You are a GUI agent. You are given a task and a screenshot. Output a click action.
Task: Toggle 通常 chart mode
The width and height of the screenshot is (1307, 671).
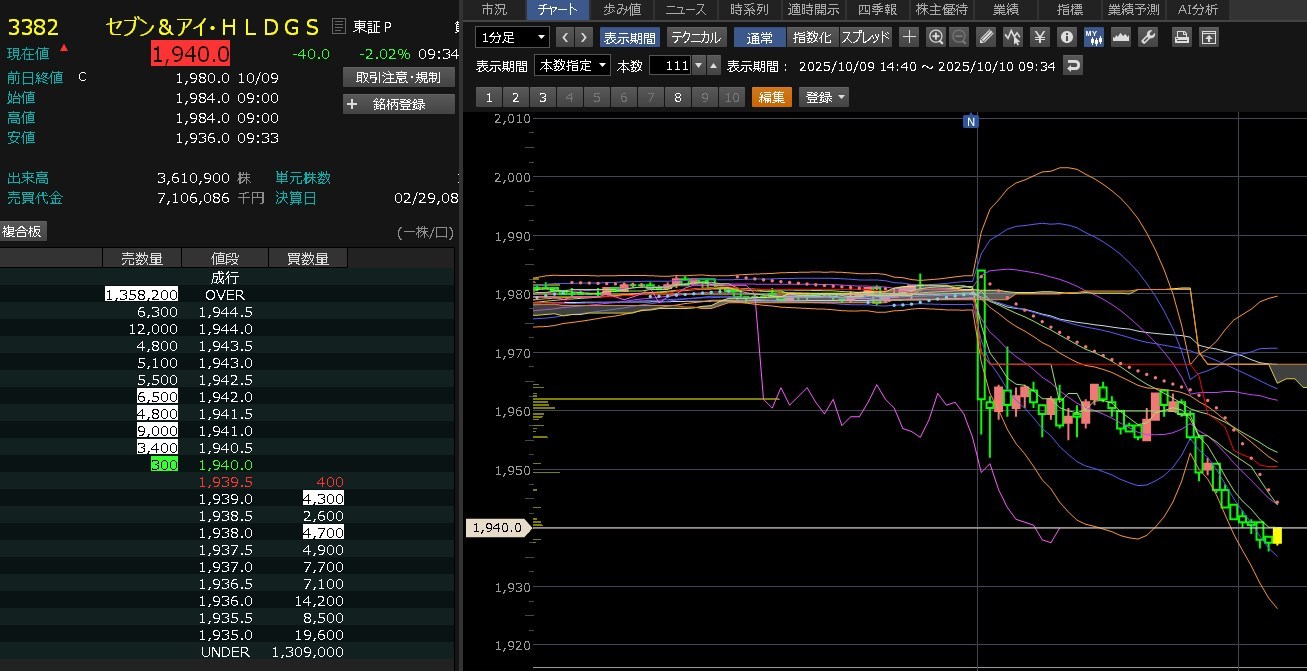759,38
